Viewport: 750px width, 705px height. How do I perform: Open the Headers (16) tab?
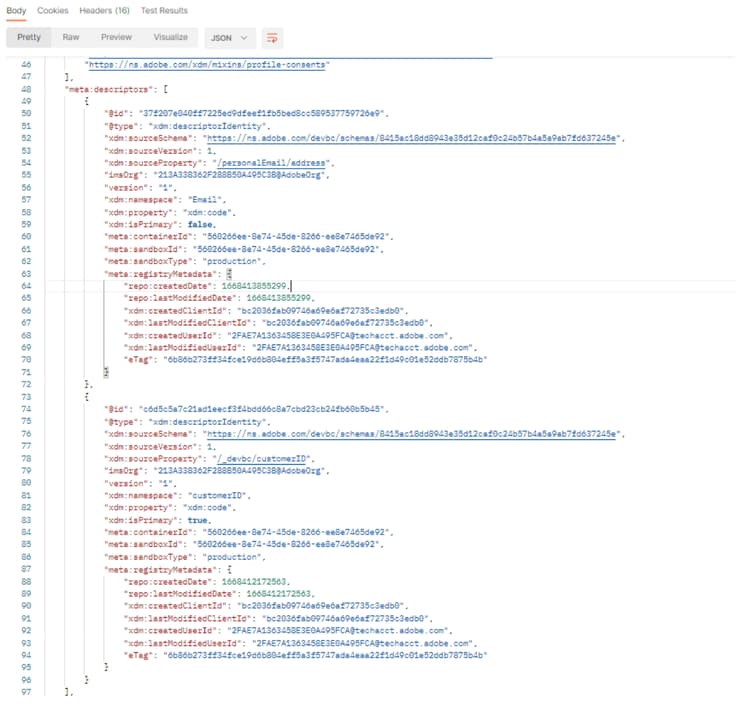click(104, 11)
